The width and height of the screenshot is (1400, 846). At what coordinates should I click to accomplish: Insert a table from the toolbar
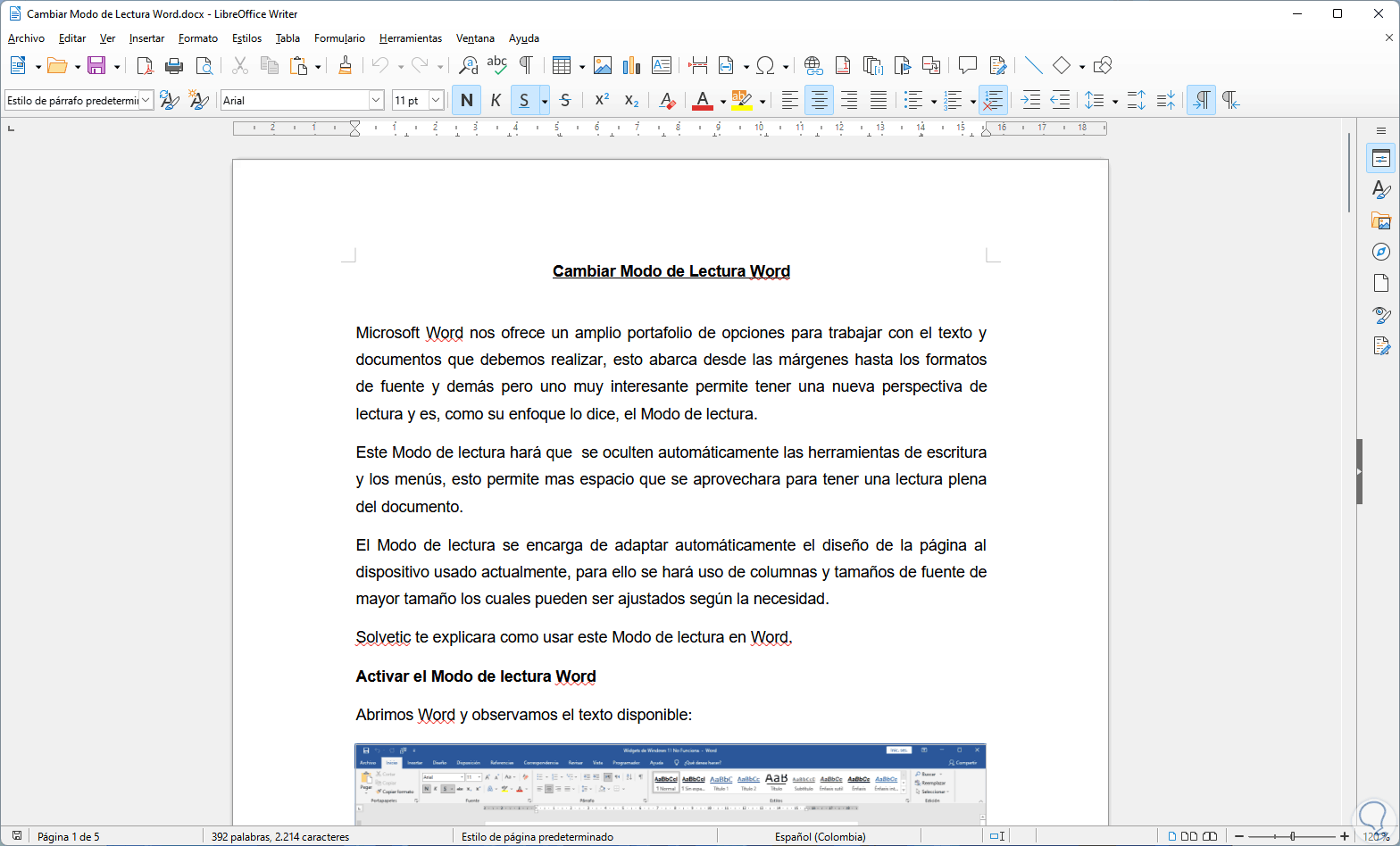click(562, 65)
